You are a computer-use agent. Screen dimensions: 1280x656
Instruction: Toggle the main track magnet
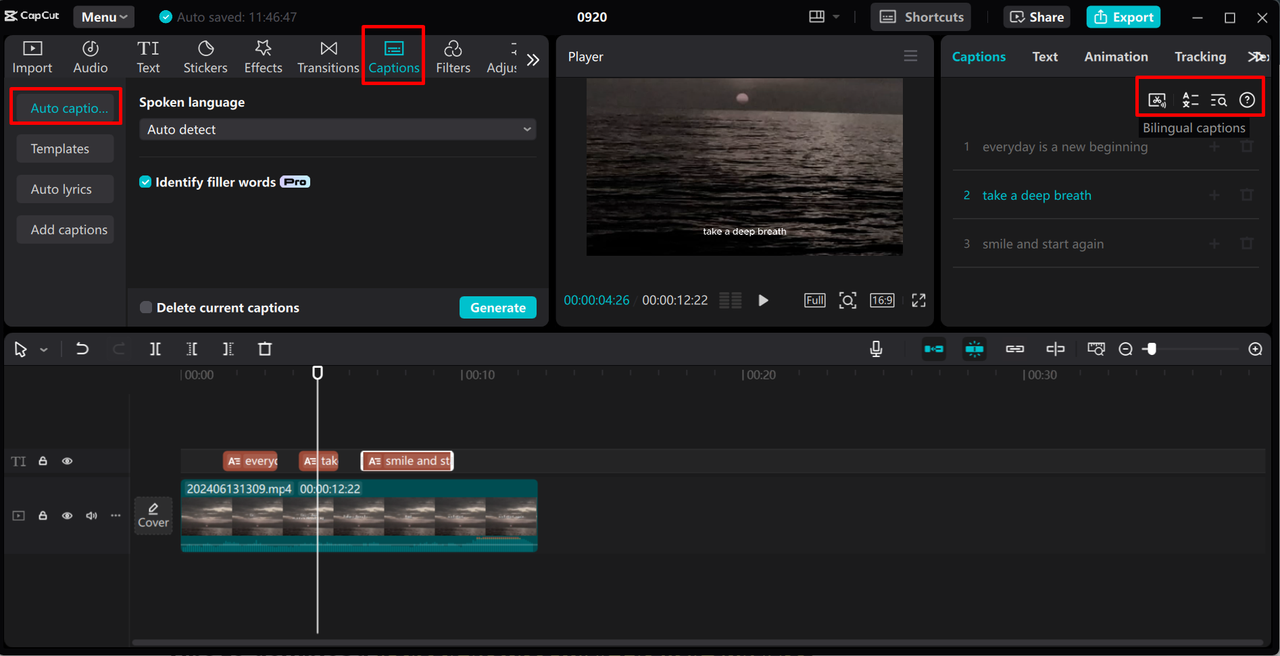[934, 349]
